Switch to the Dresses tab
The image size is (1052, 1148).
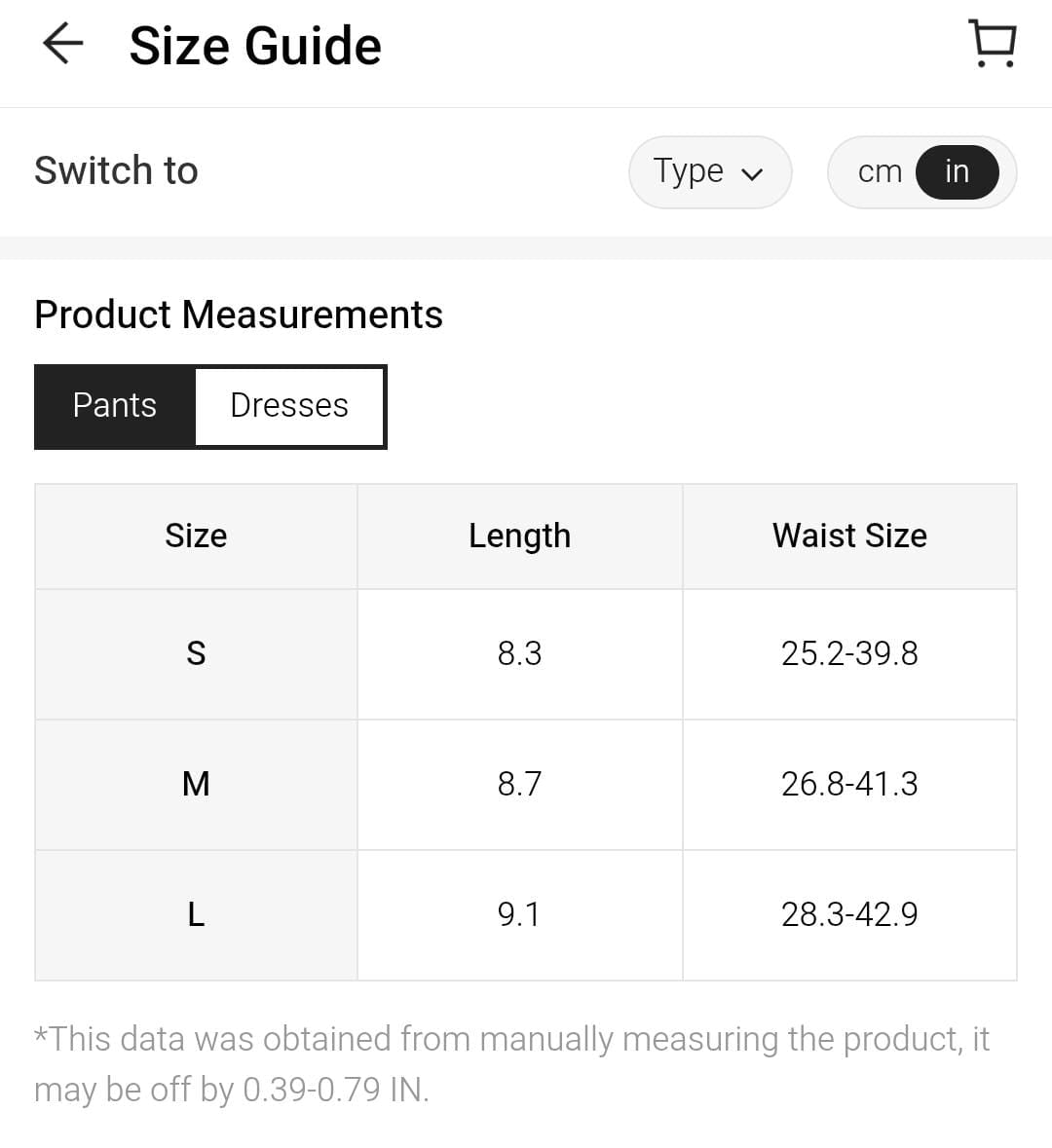289,406
